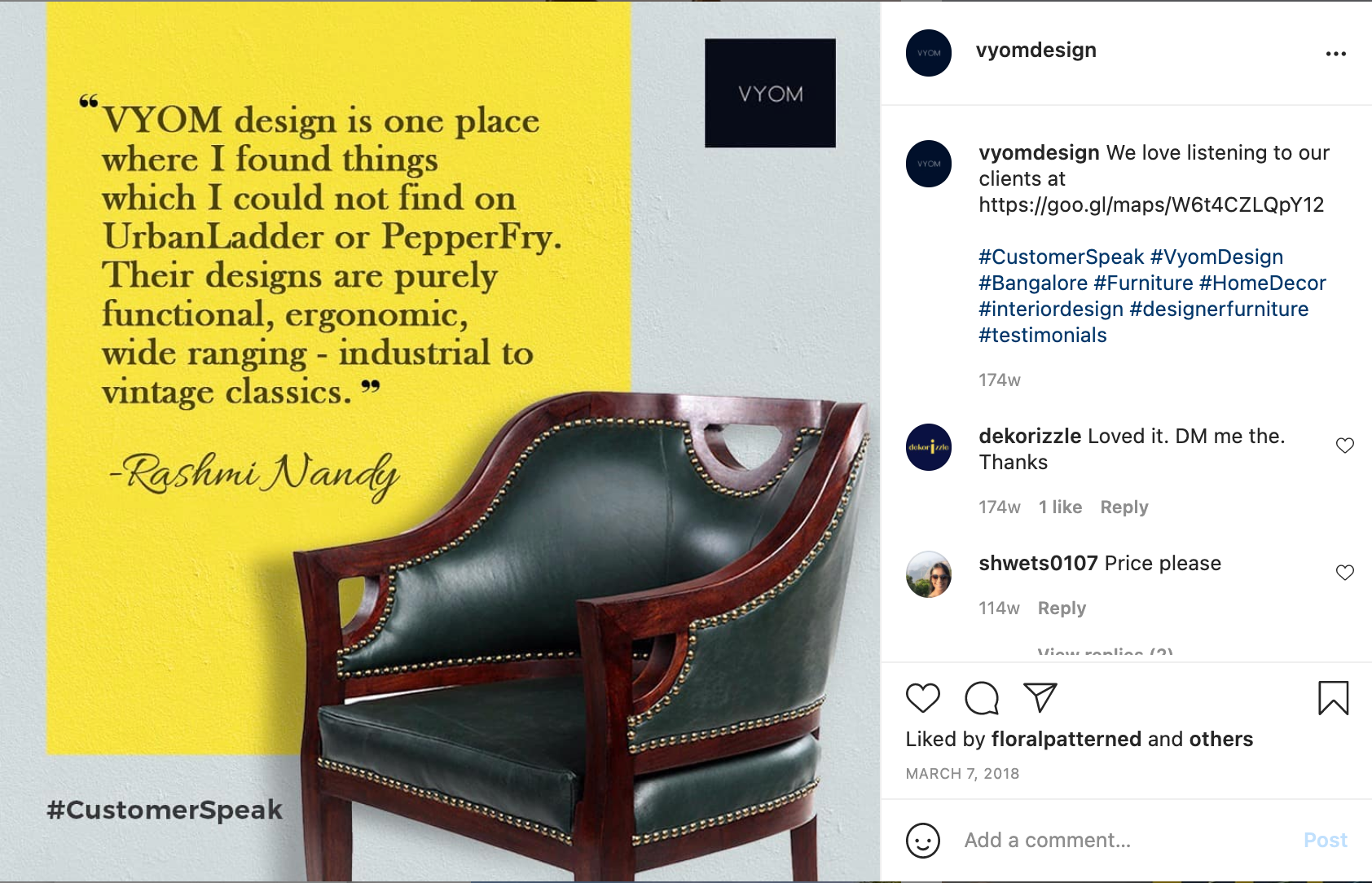The width and height of the screenshot is (1372, 883).
Task: Open the #CustomerSpeak hashtag link
Action: tap(1061, 257)
